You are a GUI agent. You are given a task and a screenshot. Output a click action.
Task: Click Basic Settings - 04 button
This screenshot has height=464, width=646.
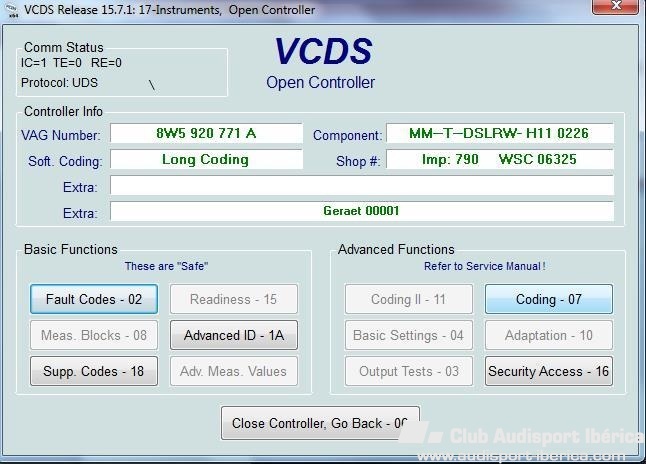pos(409,335)
